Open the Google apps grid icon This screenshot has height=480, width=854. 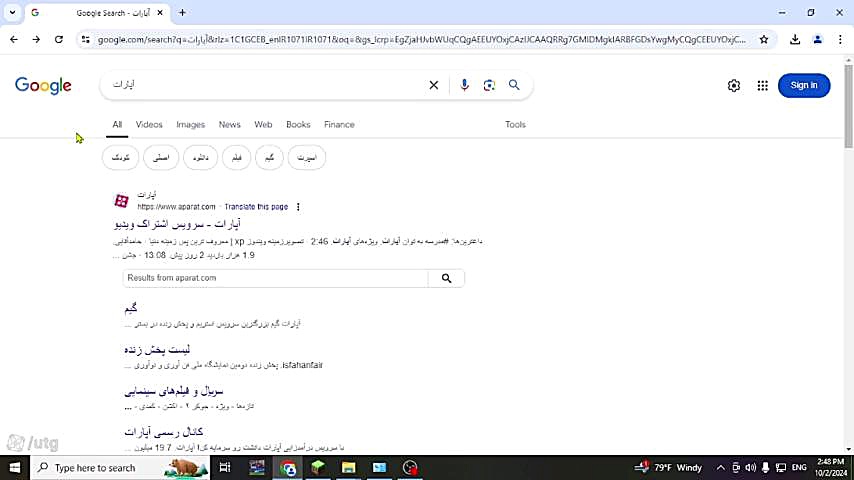[x=762, y=86]
